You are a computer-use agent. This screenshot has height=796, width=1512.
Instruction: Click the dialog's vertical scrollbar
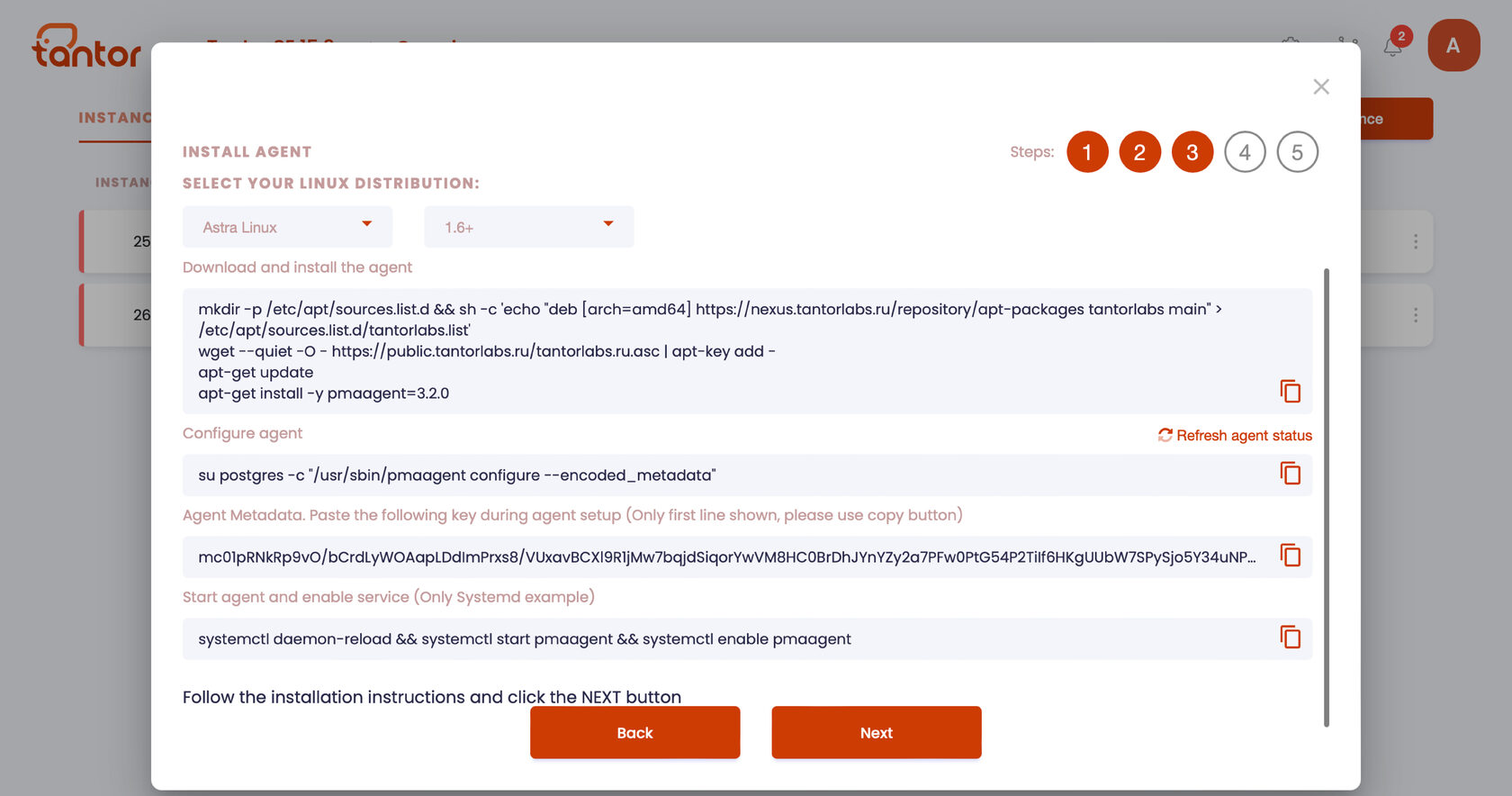pyautogui.click(x=1327, y=497)
